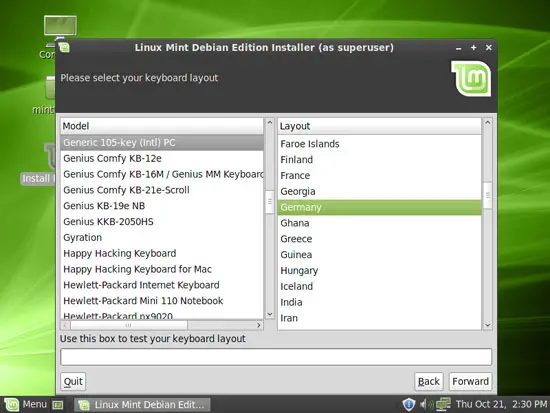This screenshot has height=413, width=550.
Task: Choose Iceland layout
Action: (380, 286)
